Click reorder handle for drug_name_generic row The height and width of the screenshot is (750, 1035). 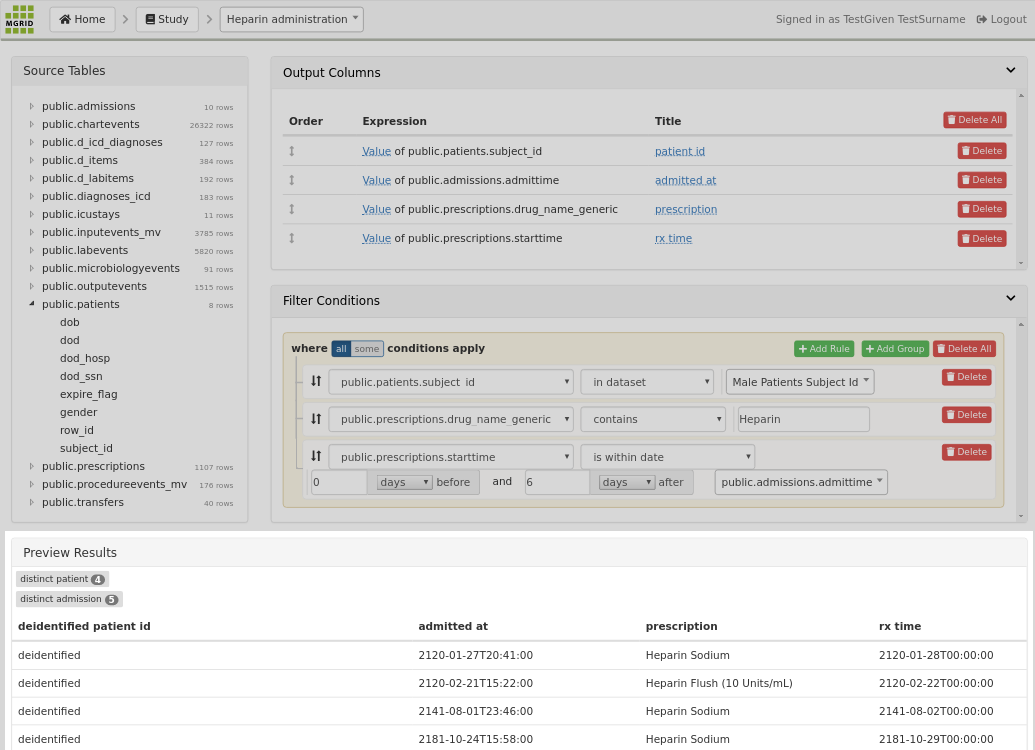point(292,209)
